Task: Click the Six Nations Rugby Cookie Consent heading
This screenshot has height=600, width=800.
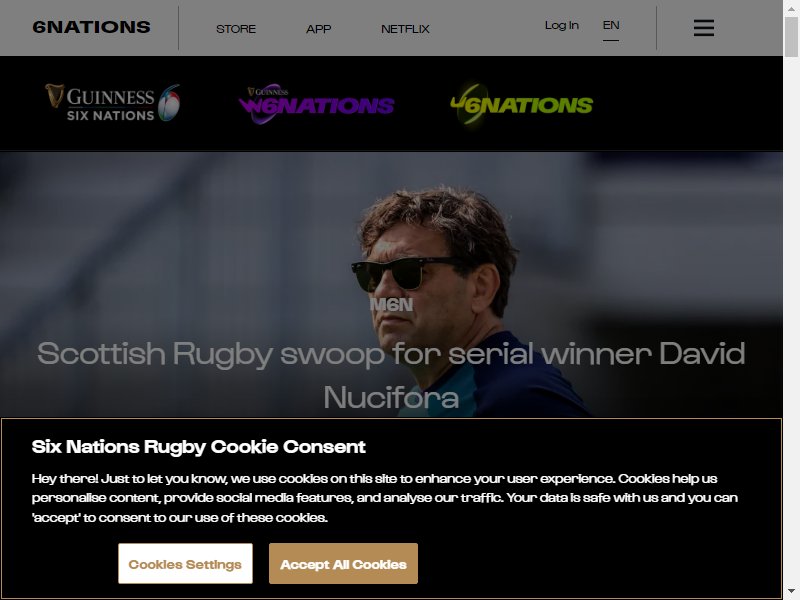Action: pyautogui.click(x=198, y=447)
